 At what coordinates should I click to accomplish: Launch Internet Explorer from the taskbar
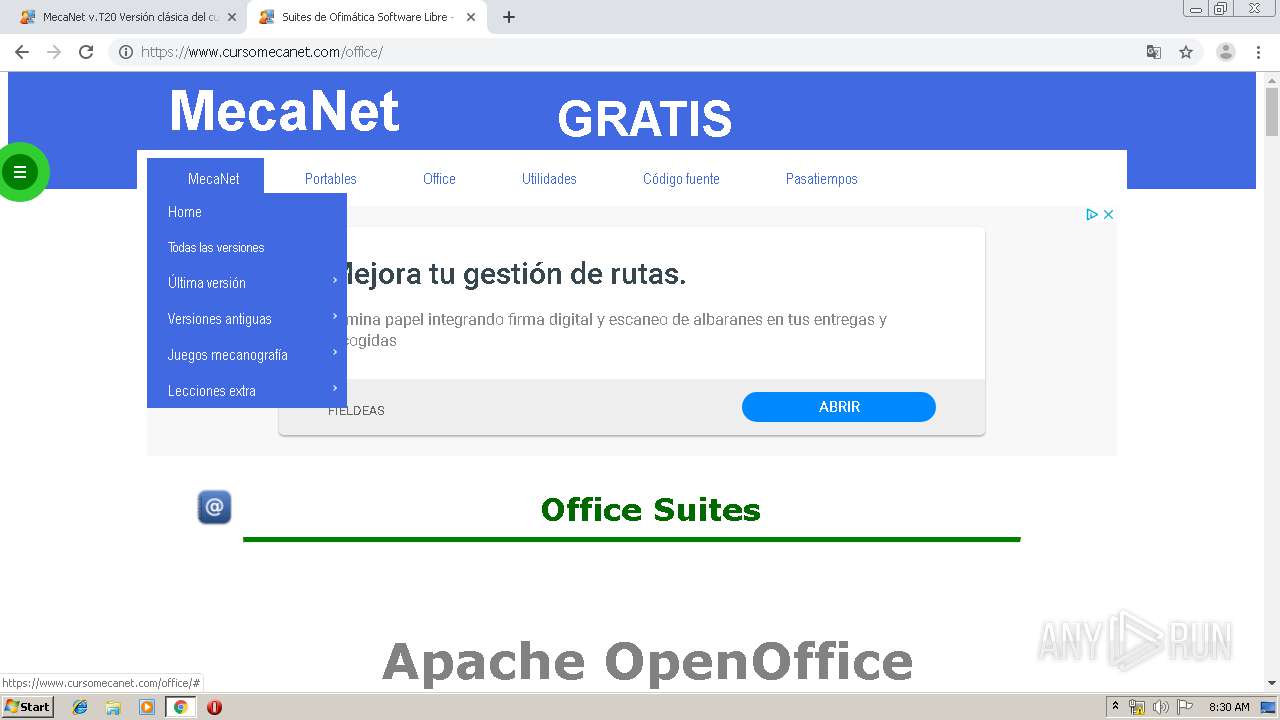pyautogui.click(x=80, y=707)
